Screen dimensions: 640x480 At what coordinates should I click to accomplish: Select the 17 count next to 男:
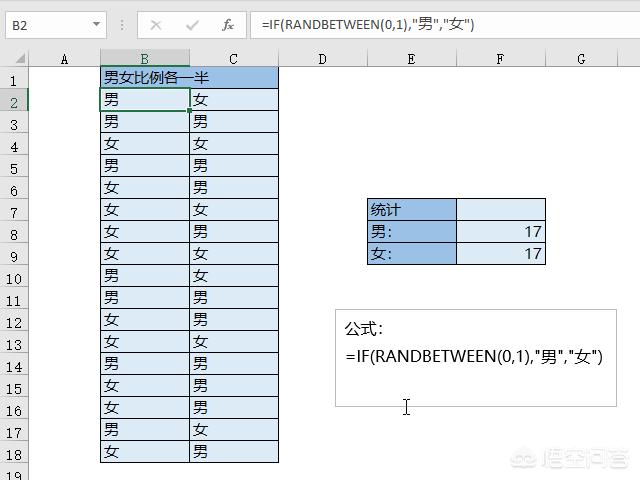(x=501, y=232)
